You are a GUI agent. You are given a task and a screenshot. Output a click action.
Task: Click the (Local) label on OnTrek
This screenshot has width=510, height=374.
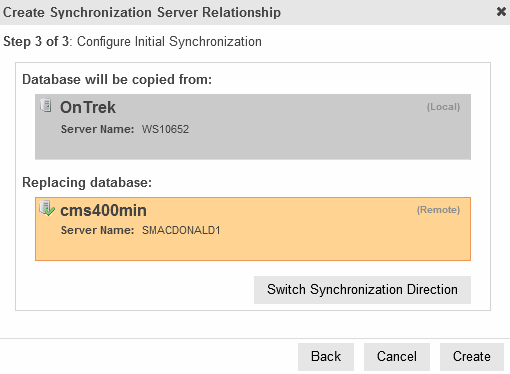tap(443, 107)
